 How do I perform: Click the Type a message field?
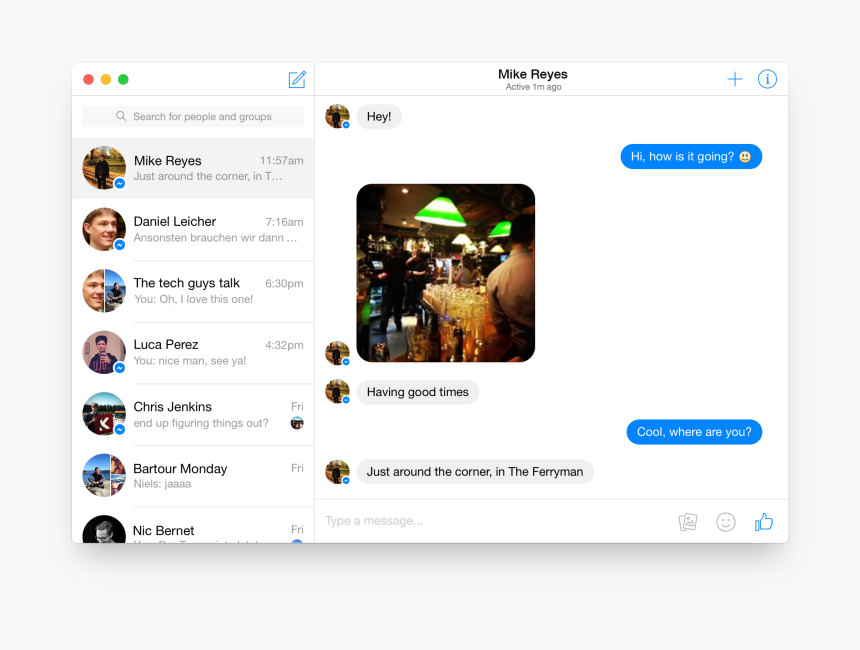[494, 521]
